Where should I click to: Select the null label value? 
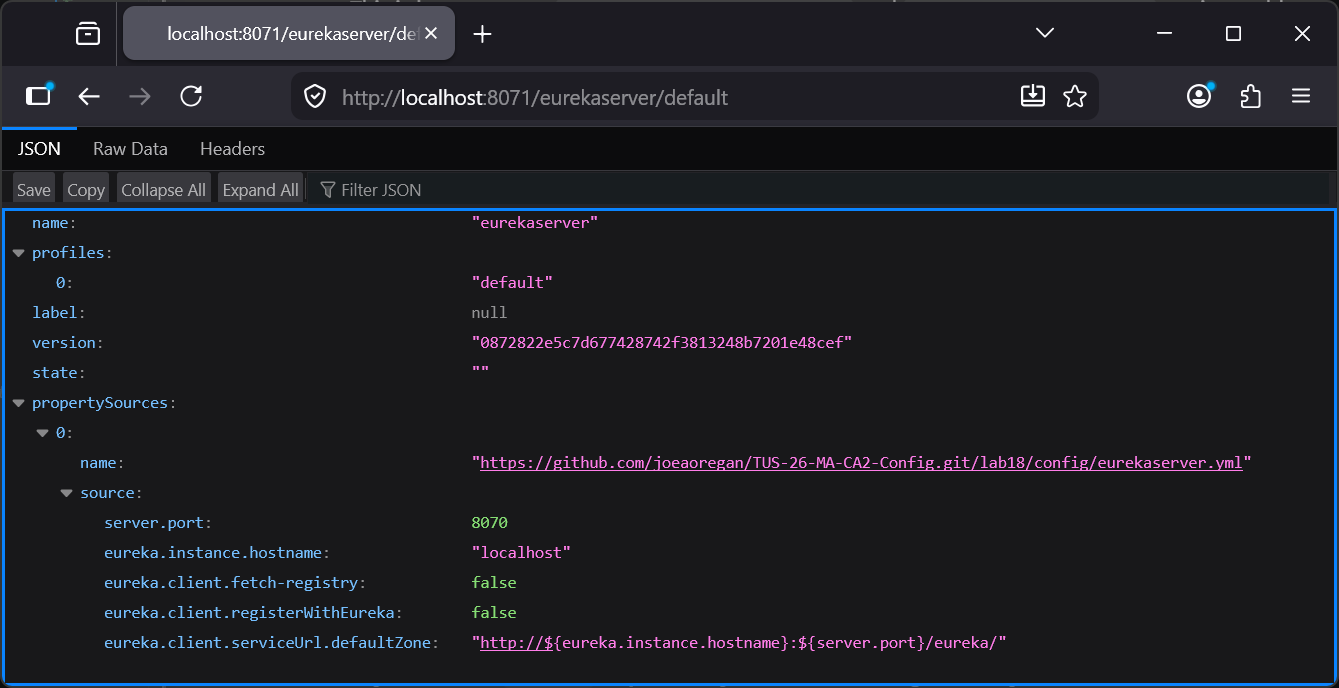(489, 313)
